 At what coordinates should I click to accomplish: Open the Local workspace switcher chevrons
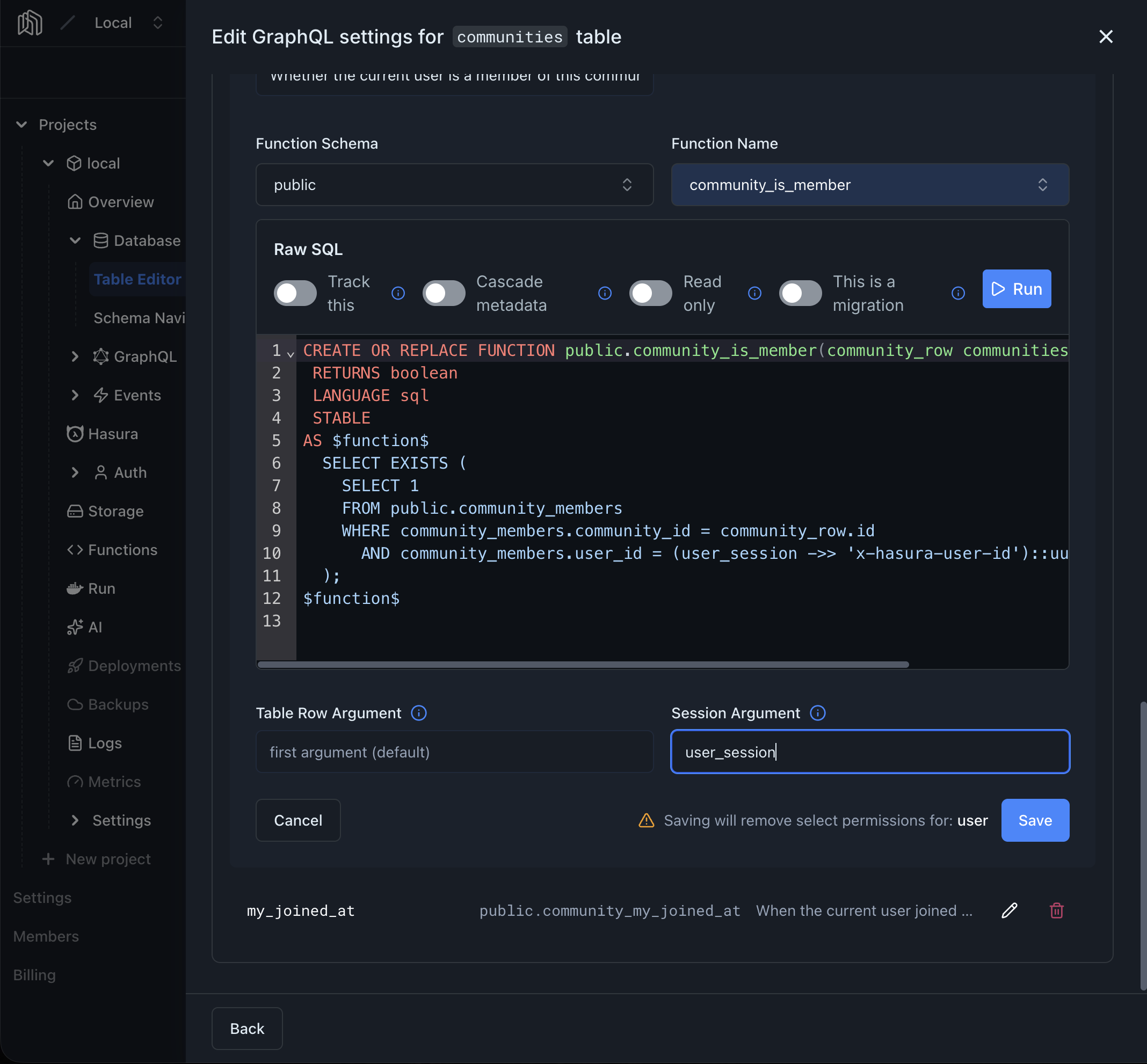pos(158,23)
